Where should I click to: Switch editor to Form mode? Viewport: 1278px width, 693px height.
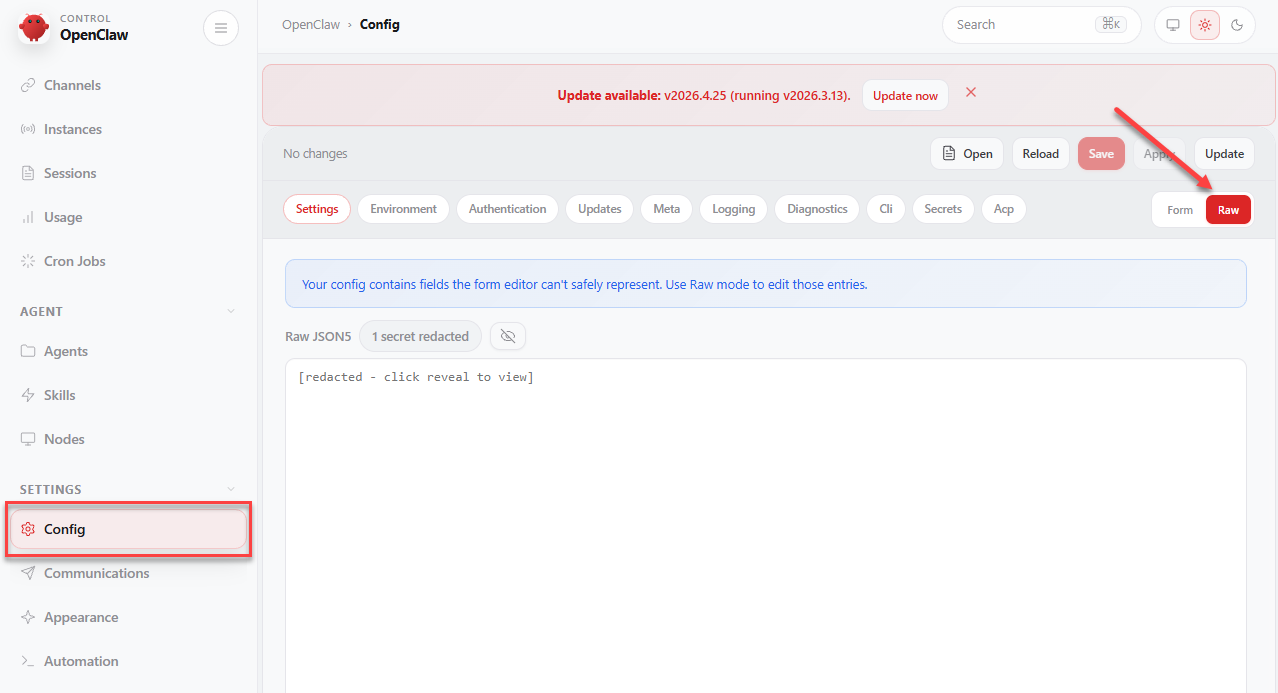tap(1180, 210)
